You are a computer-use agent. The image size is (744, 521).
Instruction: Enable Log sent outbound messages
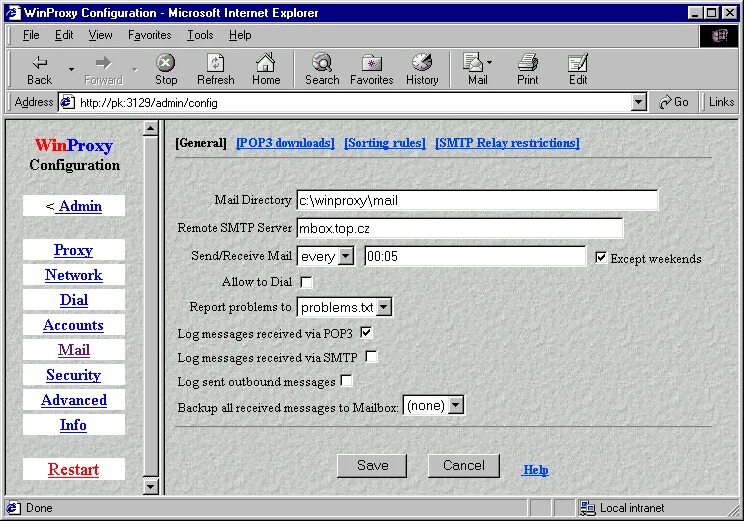pyautogui.click(x=347, y=381)
